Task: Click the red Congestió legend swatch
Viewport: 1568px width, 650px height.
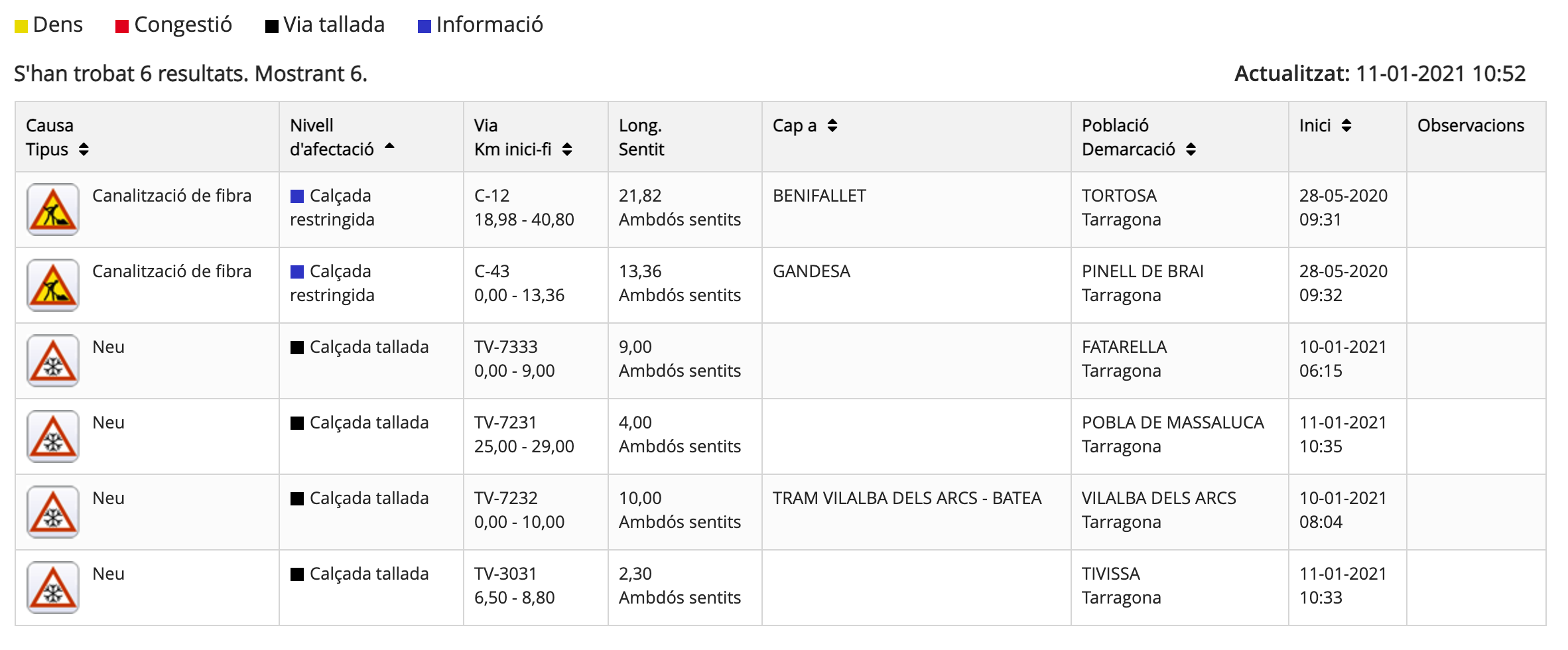Action: pyautogui.click(x=122, y=27)
